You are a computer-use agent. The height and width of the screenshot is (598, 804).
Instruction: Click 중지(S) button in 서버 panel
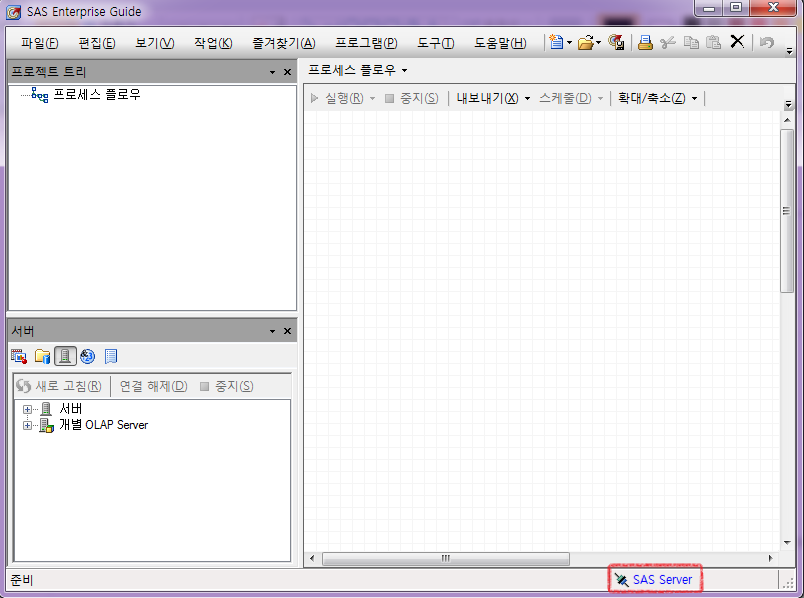click(226, 386)
